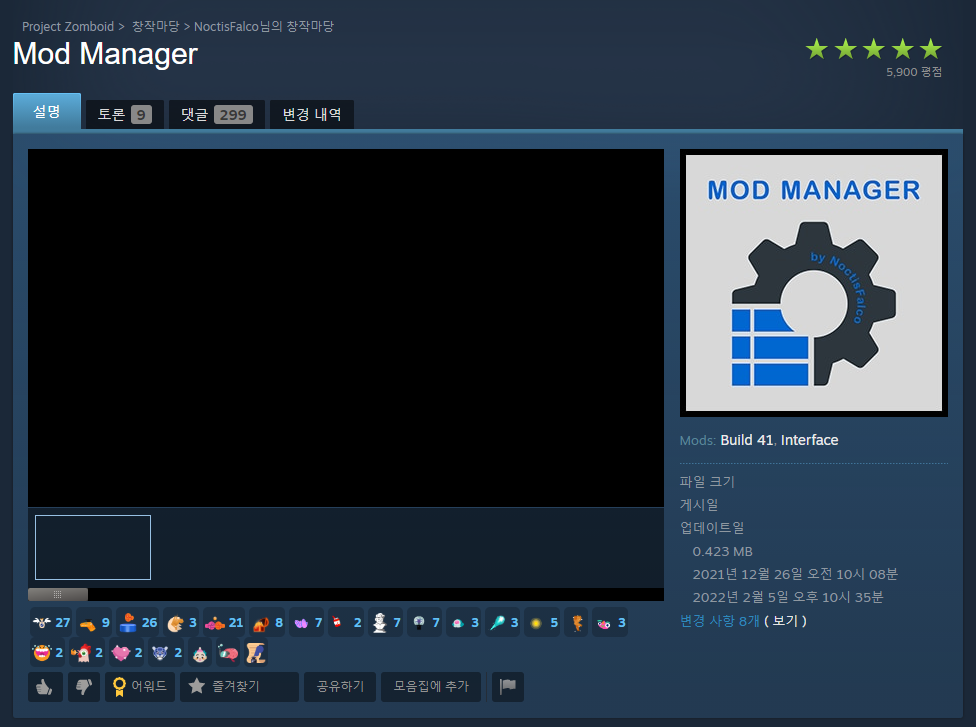Click the clown baby face award icon
The width and height of the screenshot is (976, 727).
pyautogui.click(x=200, y=653)
